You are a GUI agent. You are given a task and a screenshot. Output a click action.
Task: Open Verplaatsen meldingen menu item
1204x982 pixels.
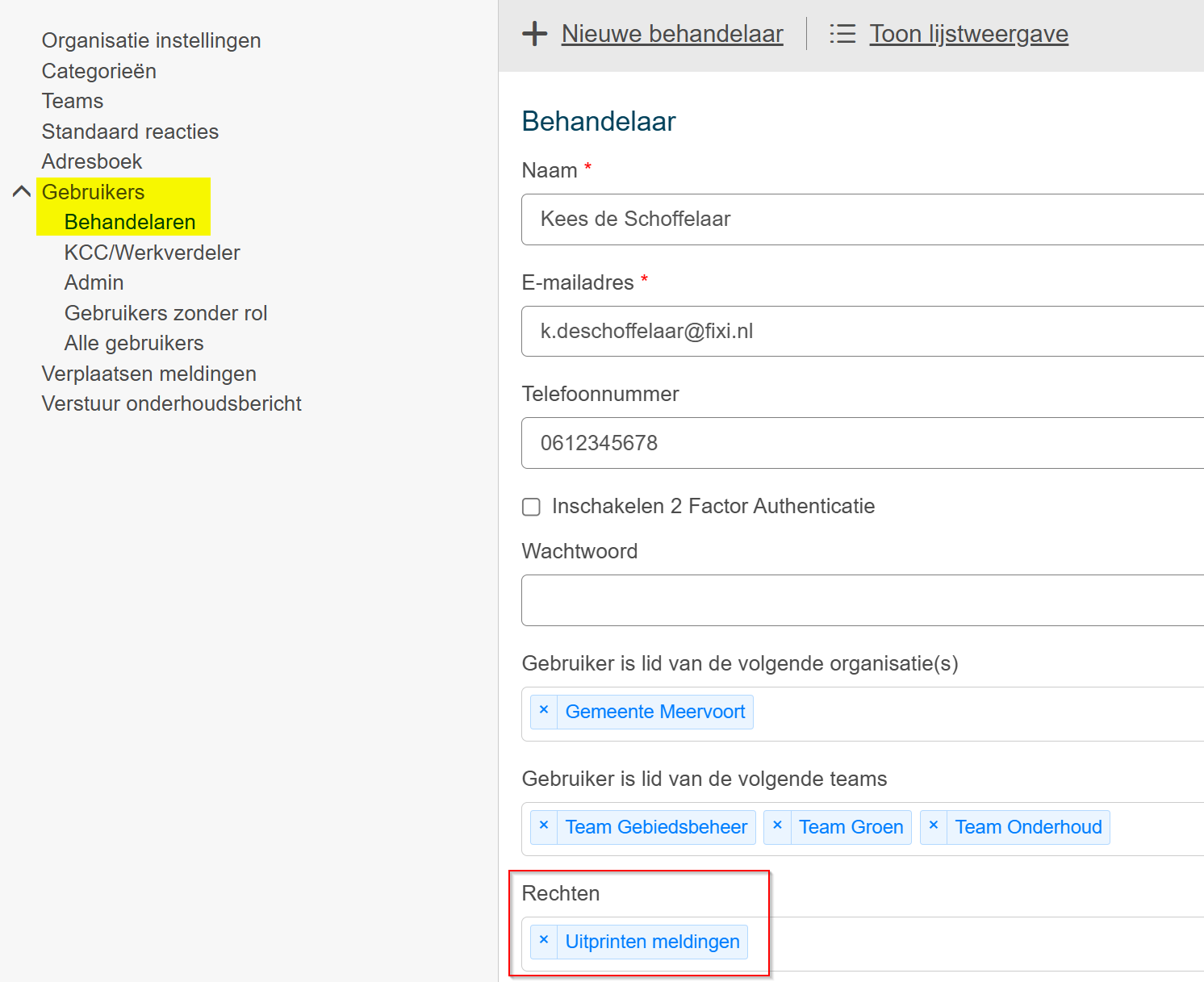tap(149, 374)
